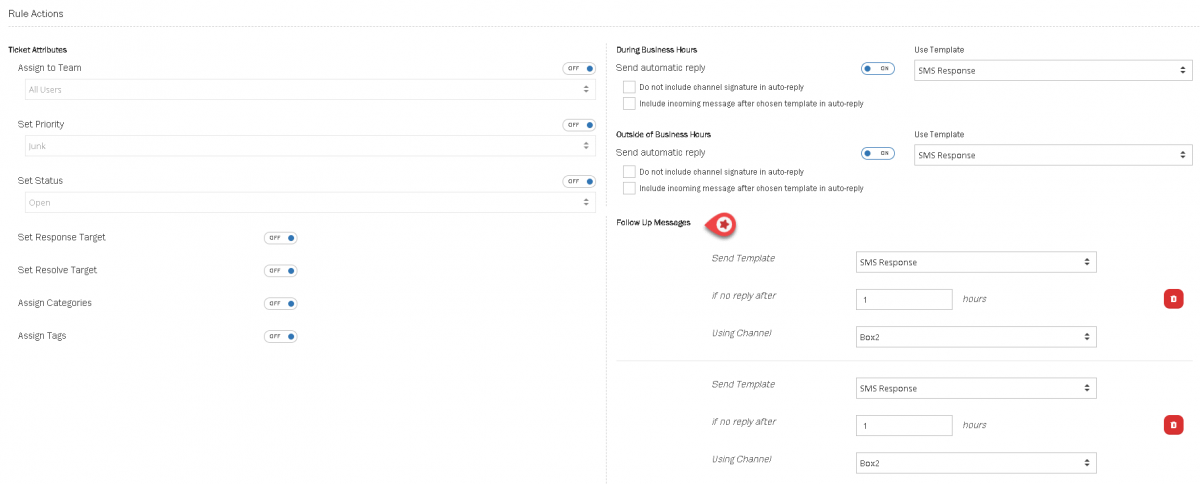
Task: Delete the second follow-up message
Action: [1173, 425]
